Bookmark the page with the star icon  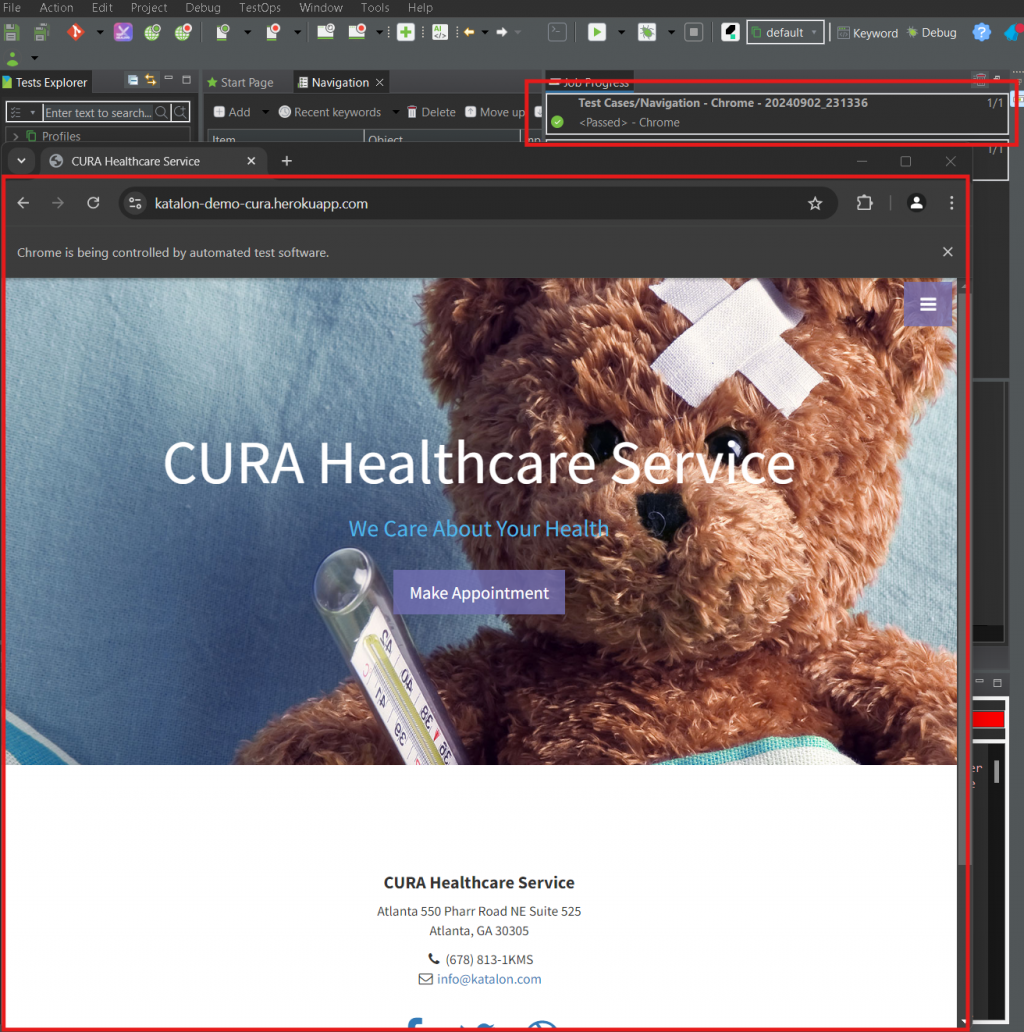click(x=815, y=203)
